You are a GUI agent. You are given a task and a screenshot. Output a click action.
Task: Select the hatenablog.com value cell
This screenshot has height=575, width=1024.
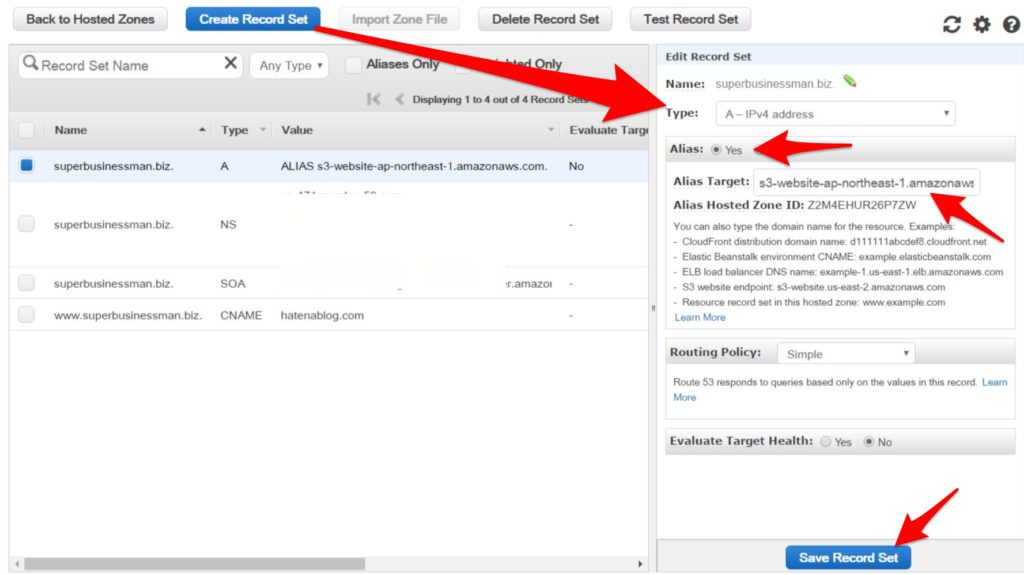point(322,315)
